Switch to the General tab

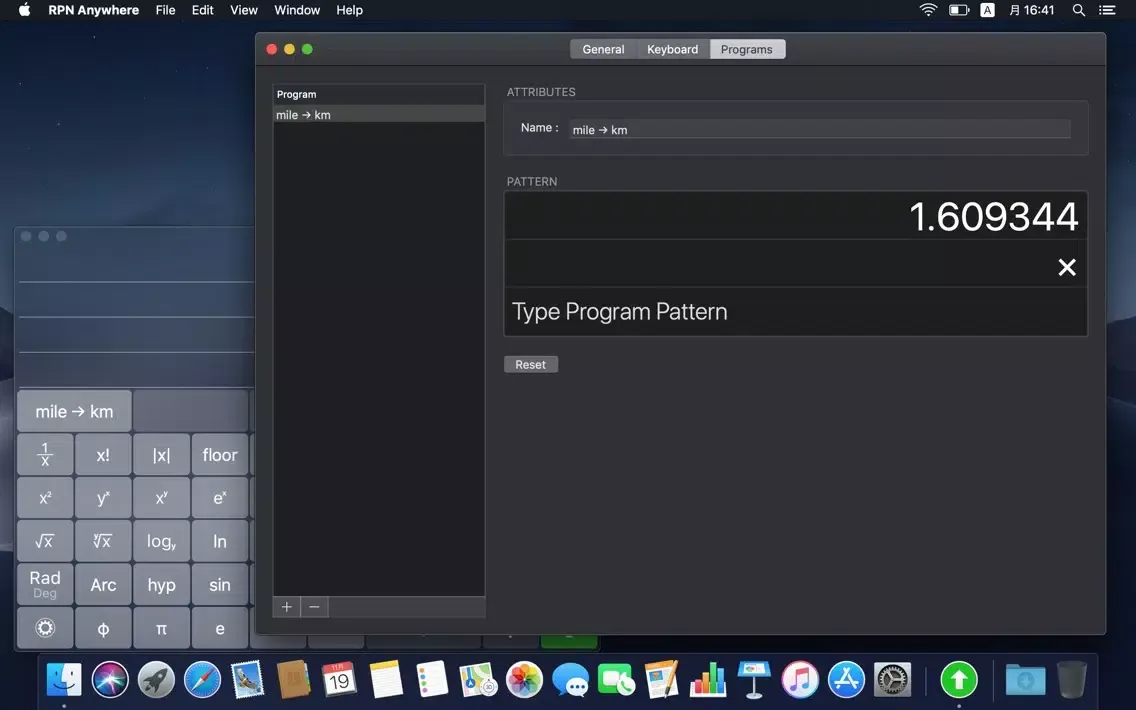(x=603, y=49)
